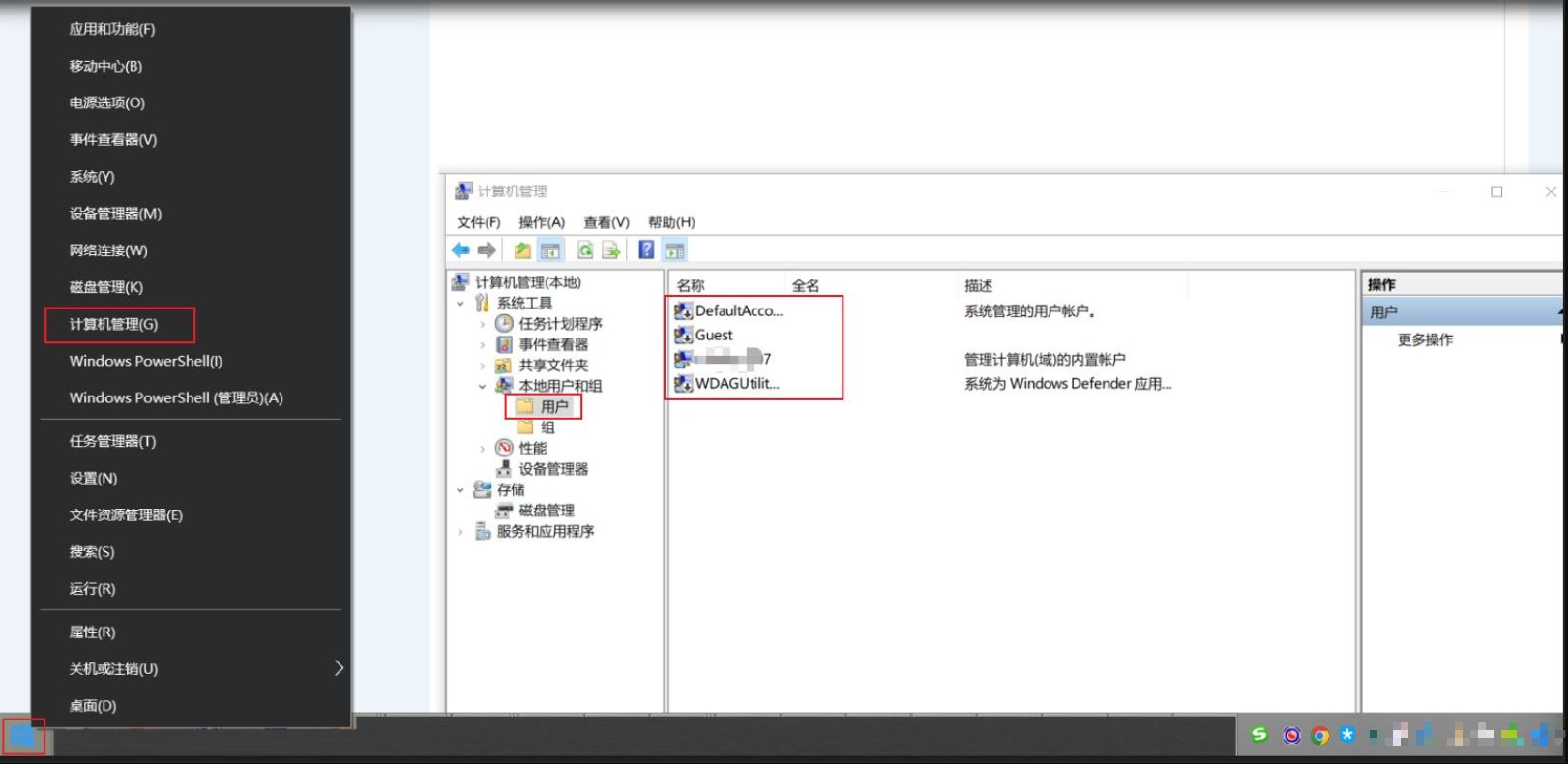Image resolution: width=1568 pixels, height=764 pixels.
Task: Sort by the 名称 column header
Action: (x=691, y=285)
